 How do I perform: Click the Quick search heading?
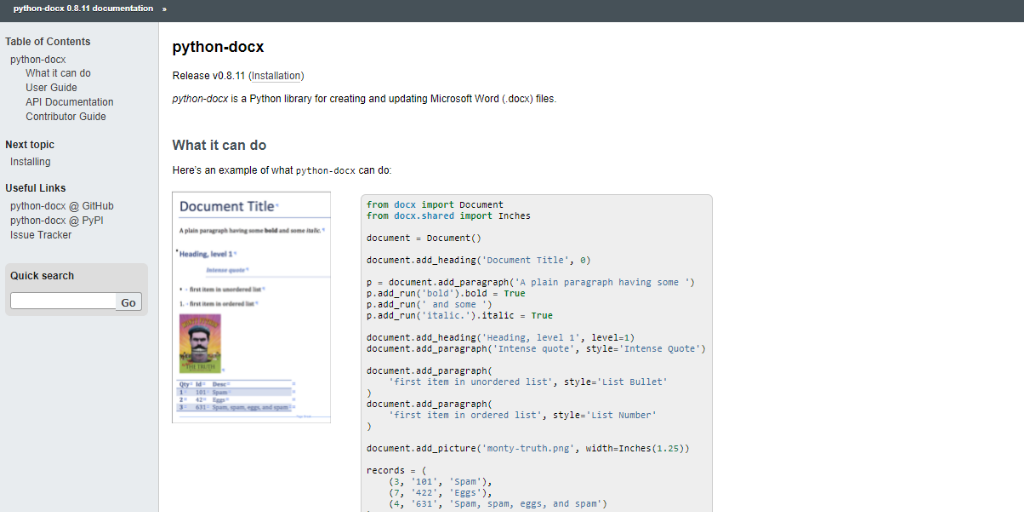[x=42, y=276]
